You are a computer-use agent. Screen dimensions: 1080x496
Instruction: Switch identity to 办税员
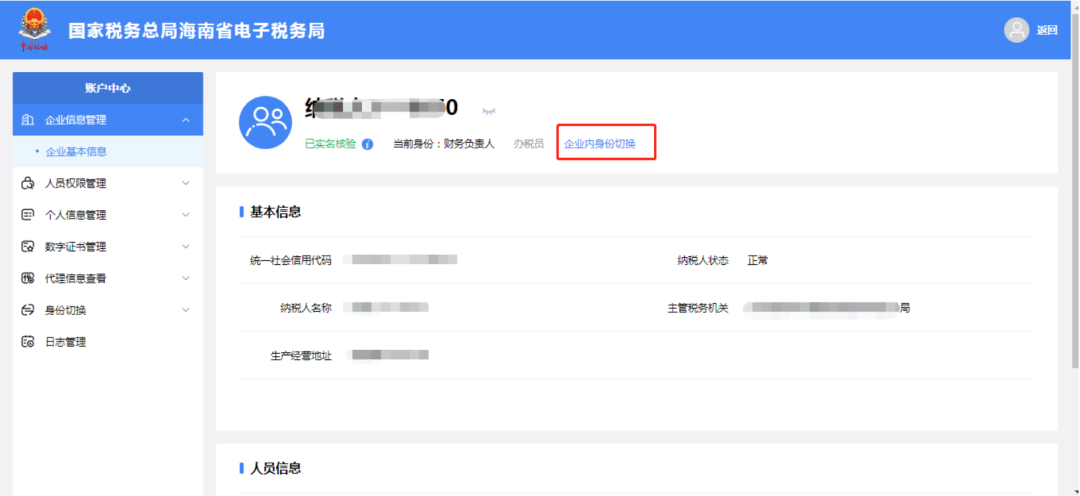(x=528, y=144)
